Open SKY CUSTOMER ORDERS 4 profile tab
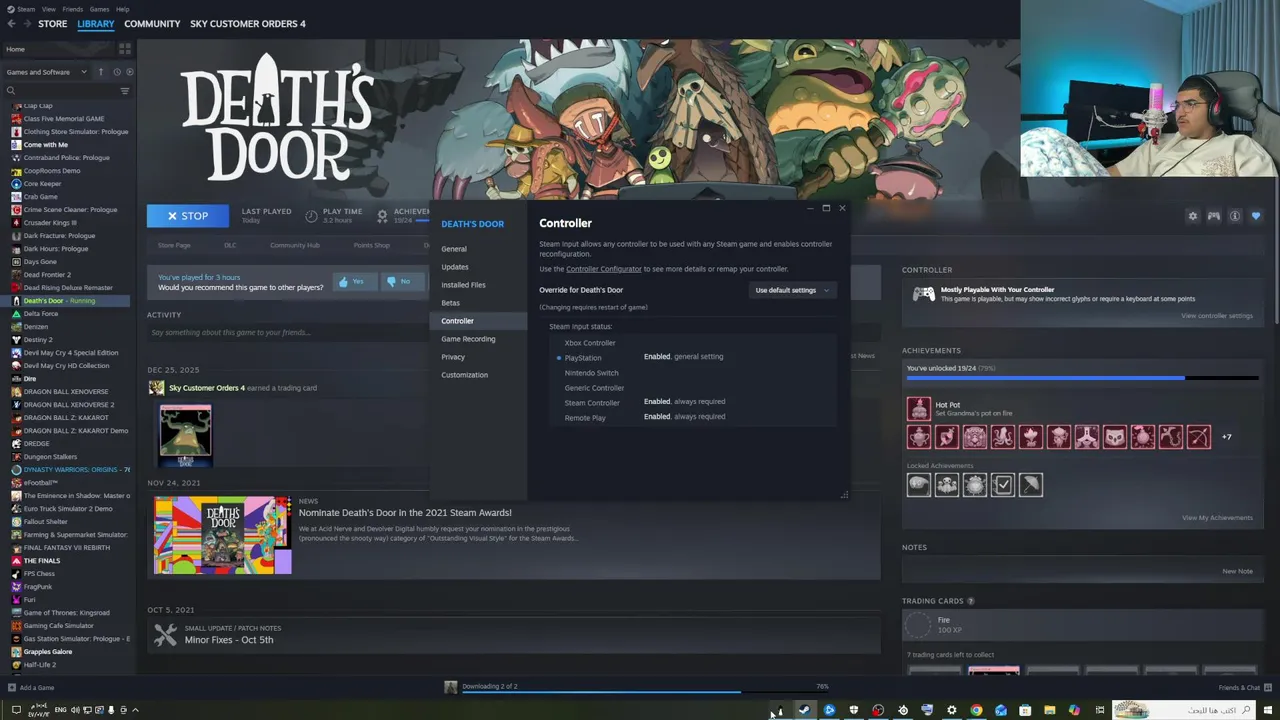This screenshot has width=1280, height=720. coord(248,23)
